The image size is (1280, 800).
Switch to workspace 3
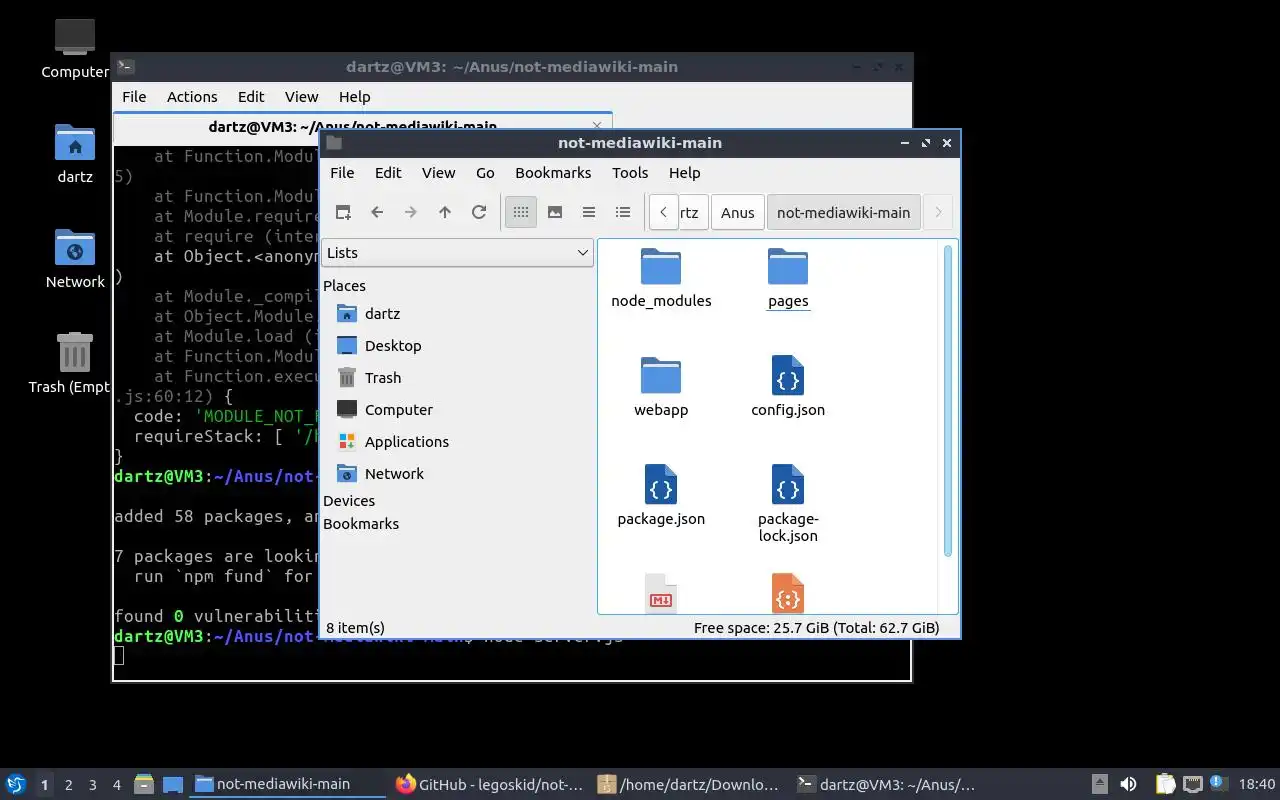pos(93,785)
